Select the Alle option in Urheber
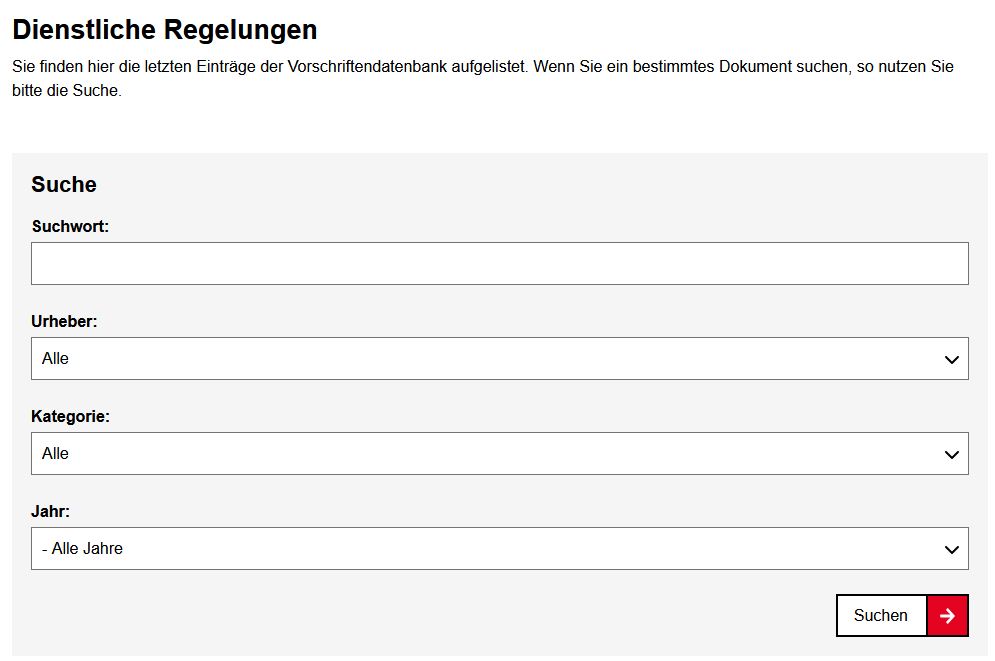This screenshot has height=661, width=995. click(55, 358)
